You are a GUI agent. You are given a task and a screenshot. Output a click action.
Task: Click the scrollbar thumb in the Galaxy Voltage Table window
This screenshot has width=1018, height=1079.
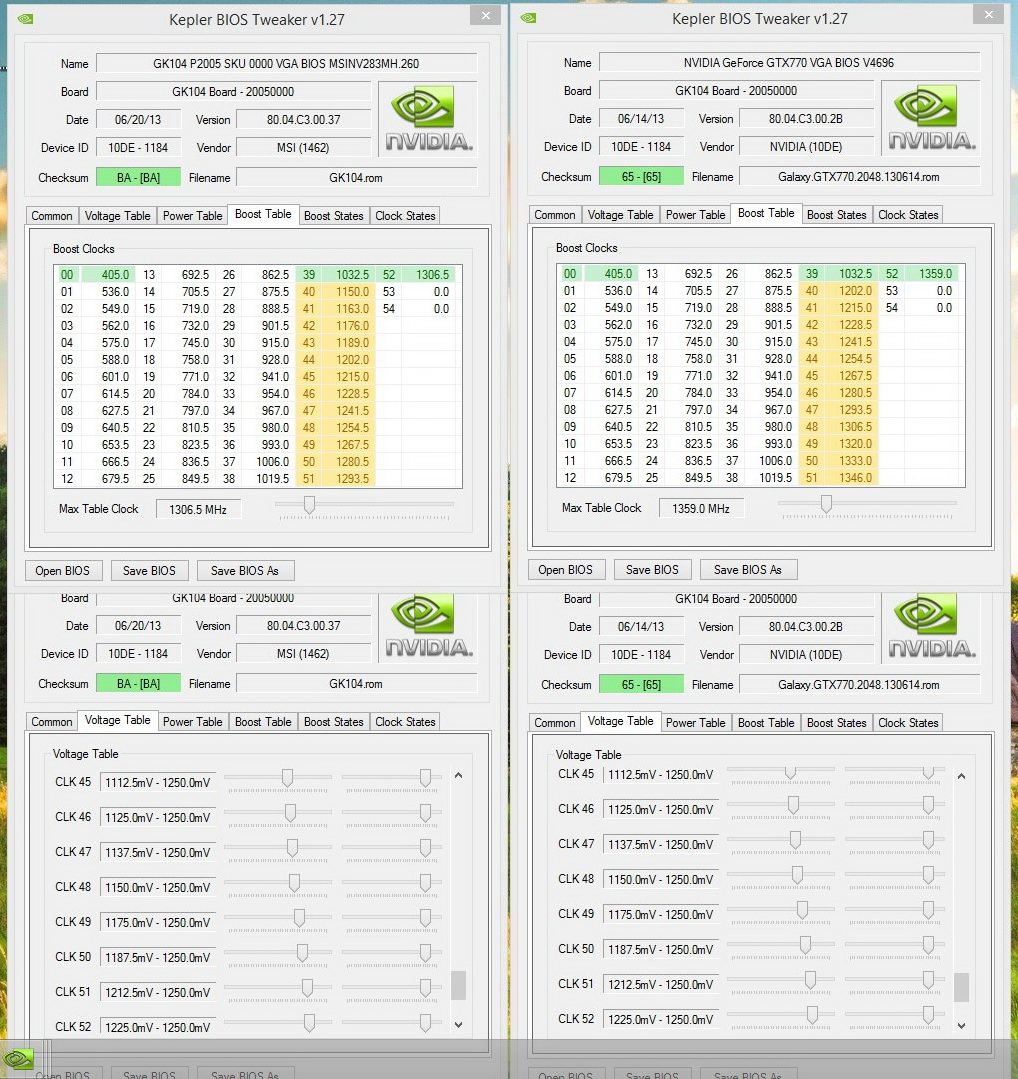click(962, 987)
